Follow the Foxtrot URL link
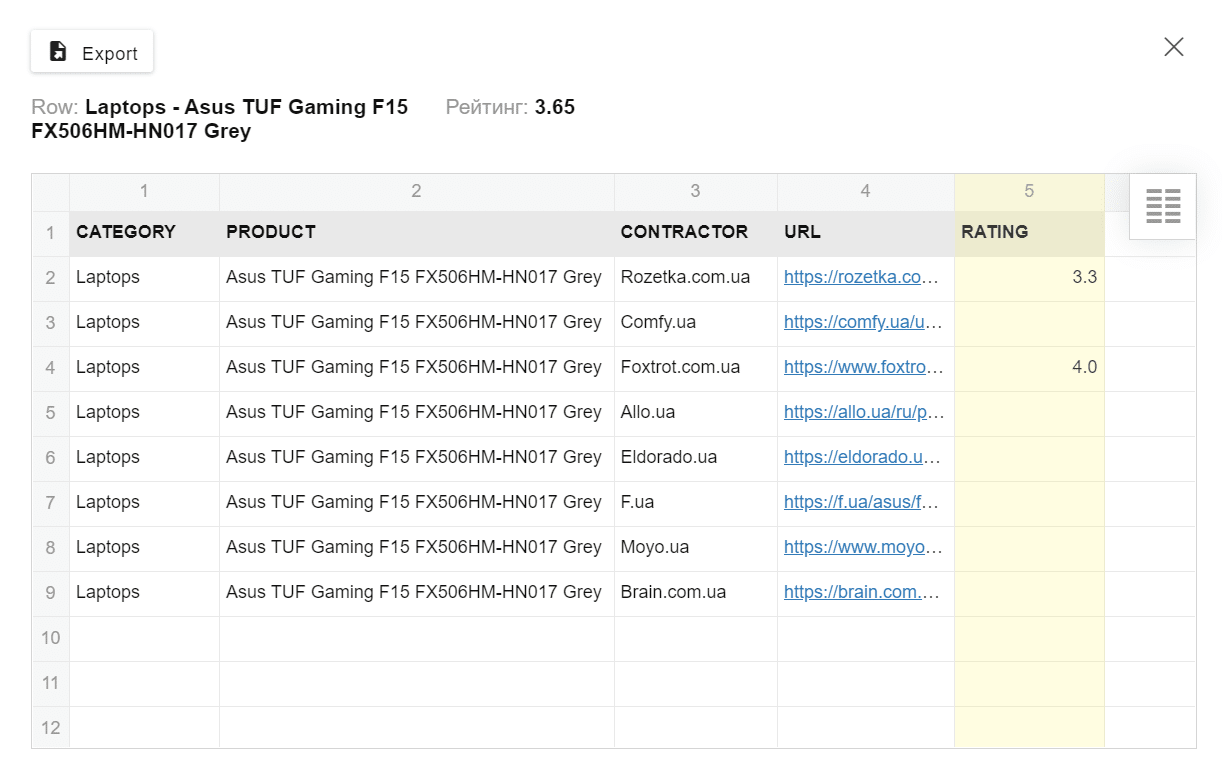 [x=862, y=368]
